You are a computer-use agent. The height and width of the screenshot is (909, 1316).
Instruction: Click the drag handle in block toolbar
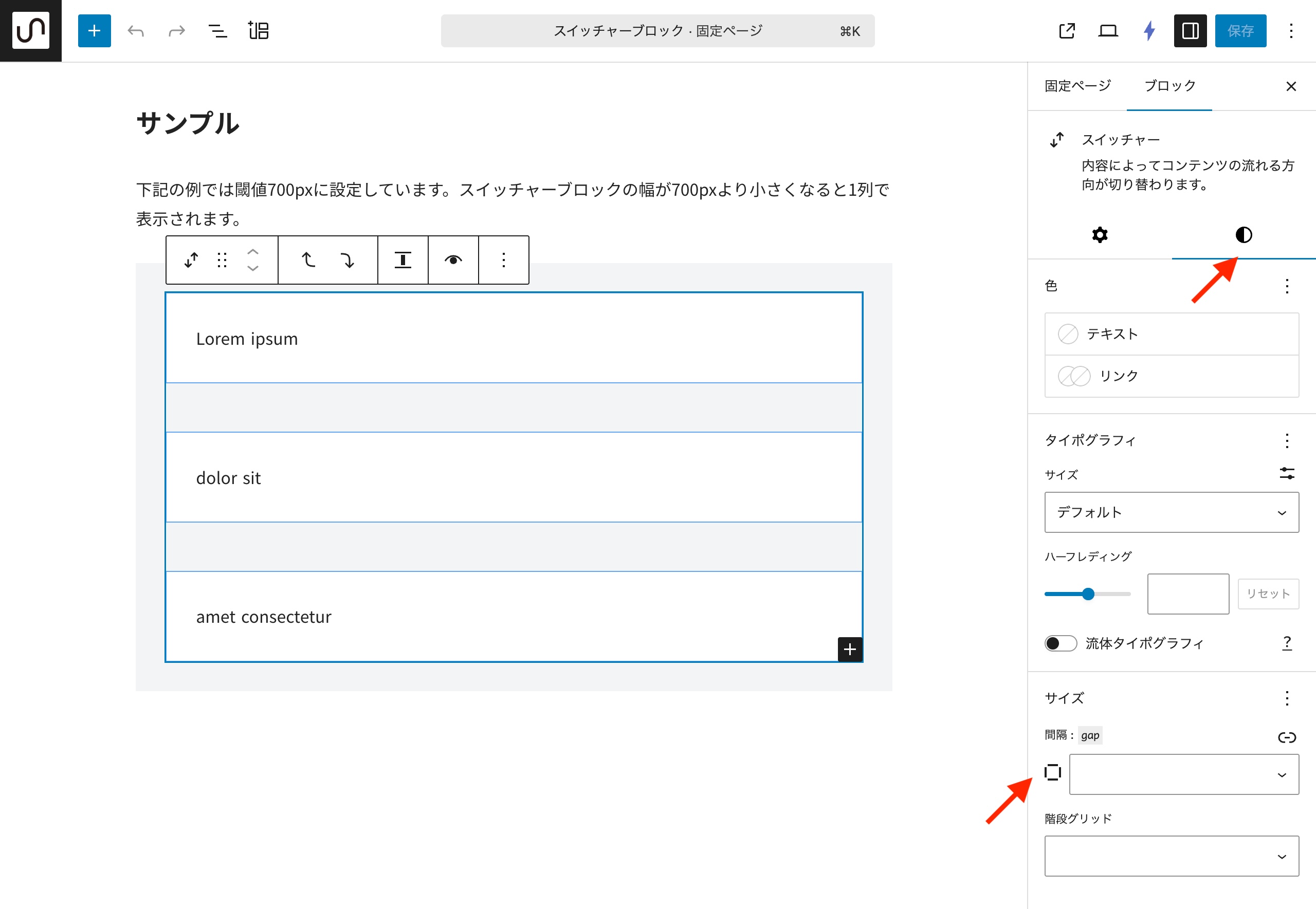[x=222, y=261]
